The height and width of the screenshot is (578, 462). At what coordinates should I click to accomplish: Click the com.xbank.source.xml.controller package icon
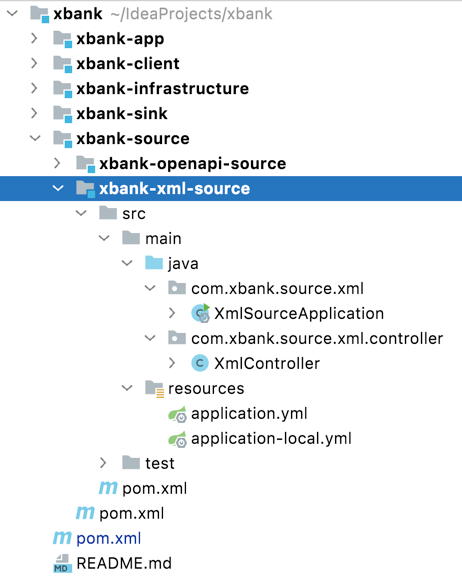177,338
